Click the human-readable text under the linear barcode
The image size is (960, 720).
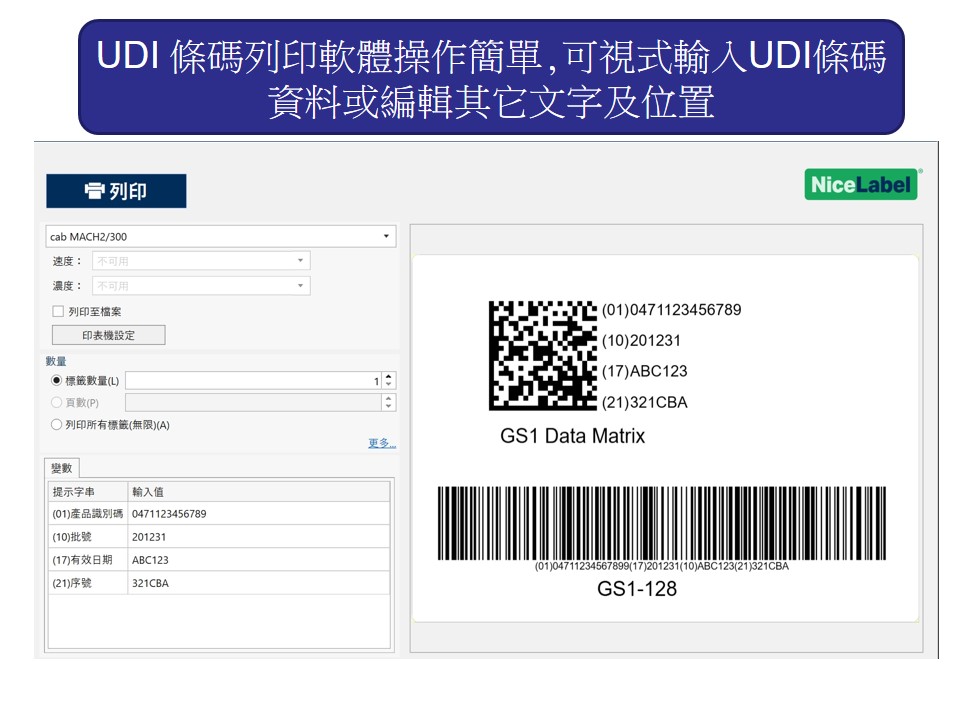click(662, 566)
